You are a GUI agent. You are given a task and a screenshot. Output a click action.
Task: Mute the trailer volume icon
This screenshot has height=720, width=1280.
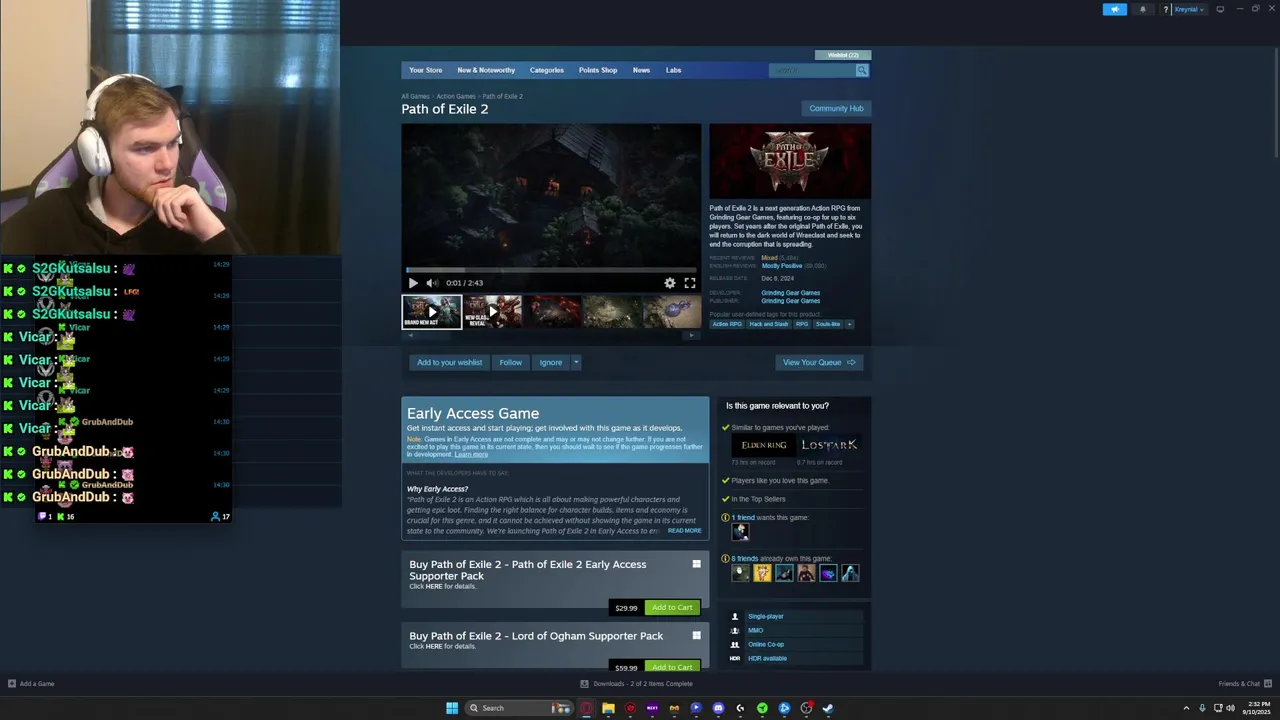(432, 283)
